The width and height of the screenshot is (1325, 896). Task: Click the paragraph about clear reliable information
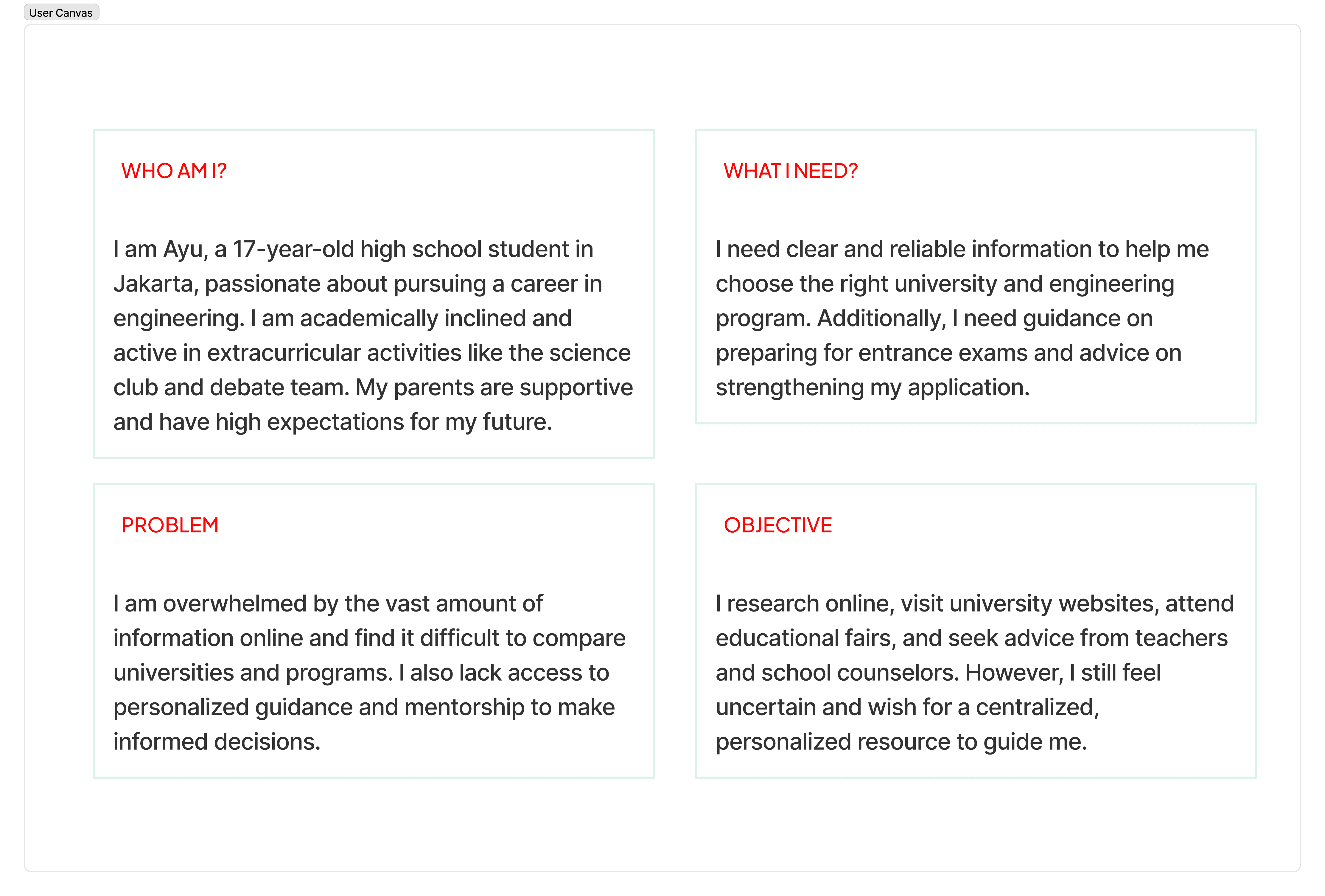[x=962, y=318]
